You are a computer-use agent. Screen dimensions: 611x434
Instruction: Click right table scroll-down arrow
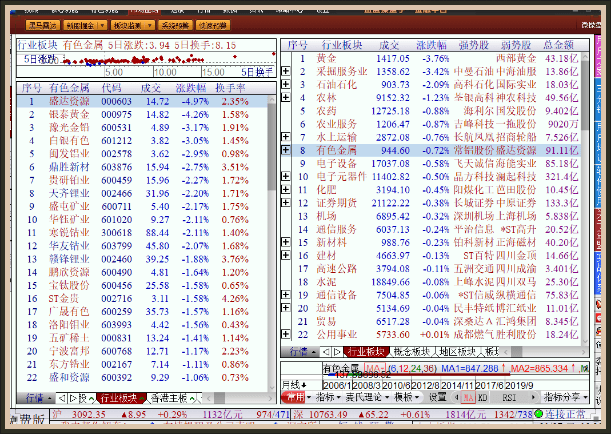point(585,341)
